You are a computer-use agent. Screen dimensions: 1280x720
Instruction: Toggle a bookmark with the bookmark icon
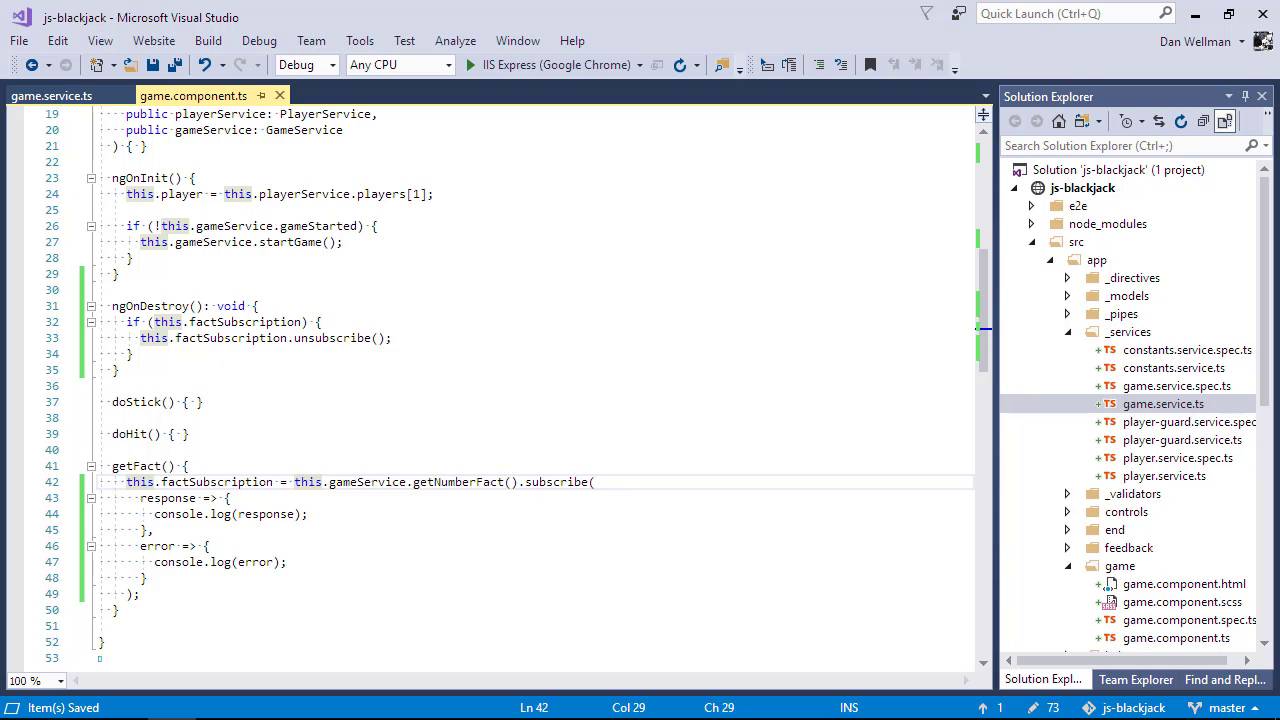[x=870, y=65]
